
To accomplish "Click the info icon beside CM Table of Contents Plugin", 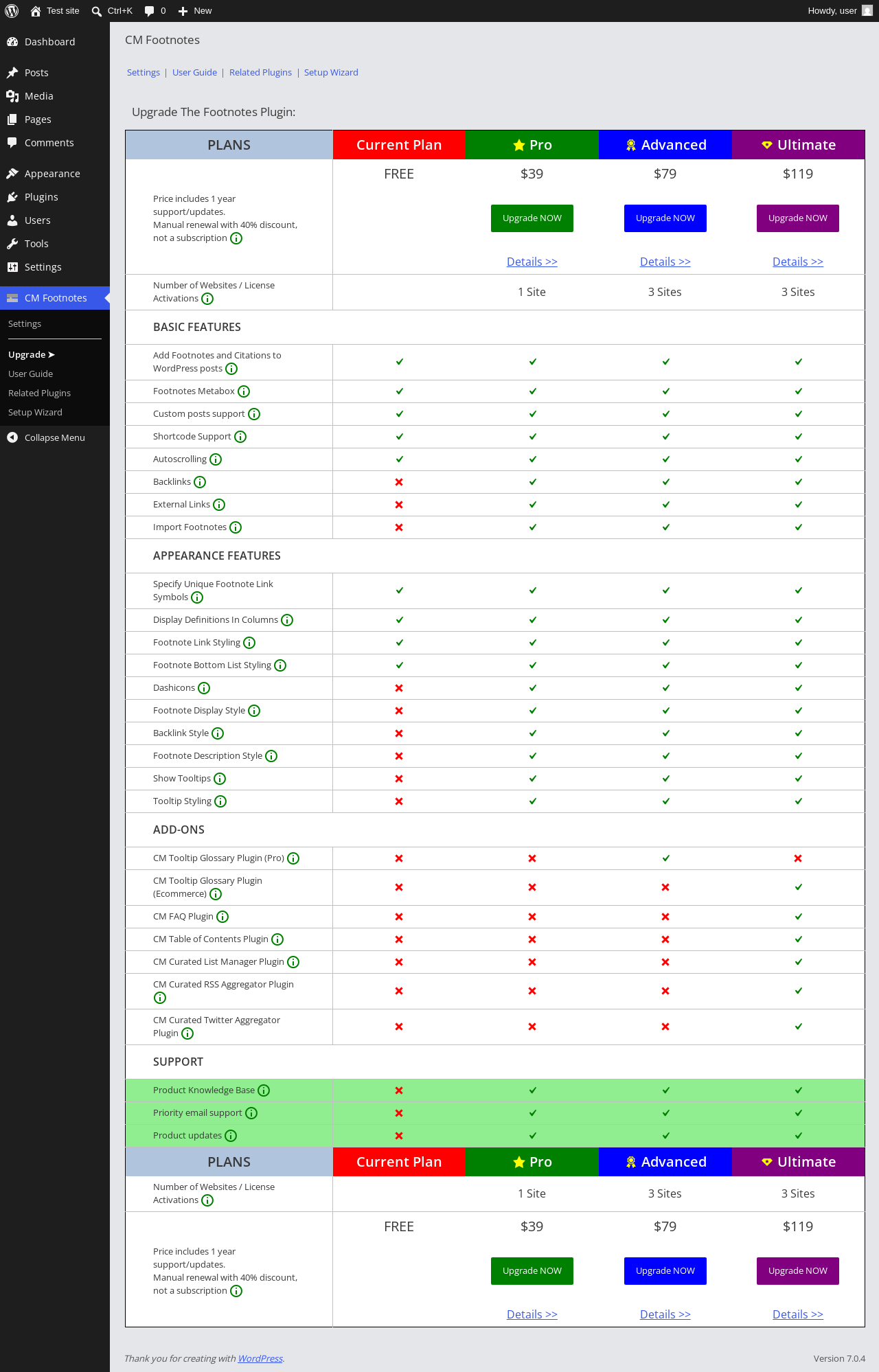I will 277,939.
